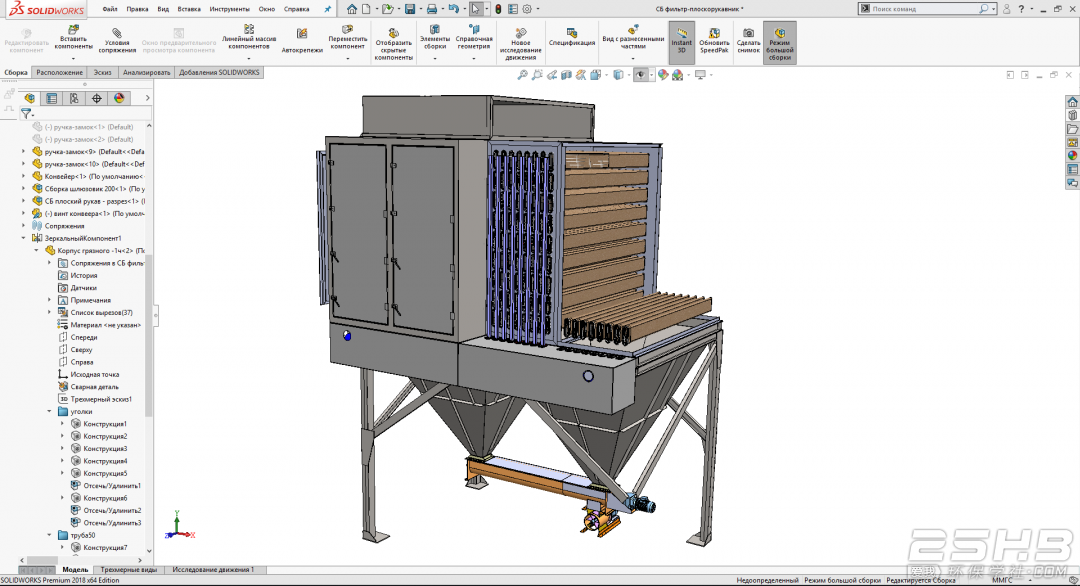Open the Трехмерные виды bottom tab
Screen dimensions: 1080x586
tap(129, 569)
